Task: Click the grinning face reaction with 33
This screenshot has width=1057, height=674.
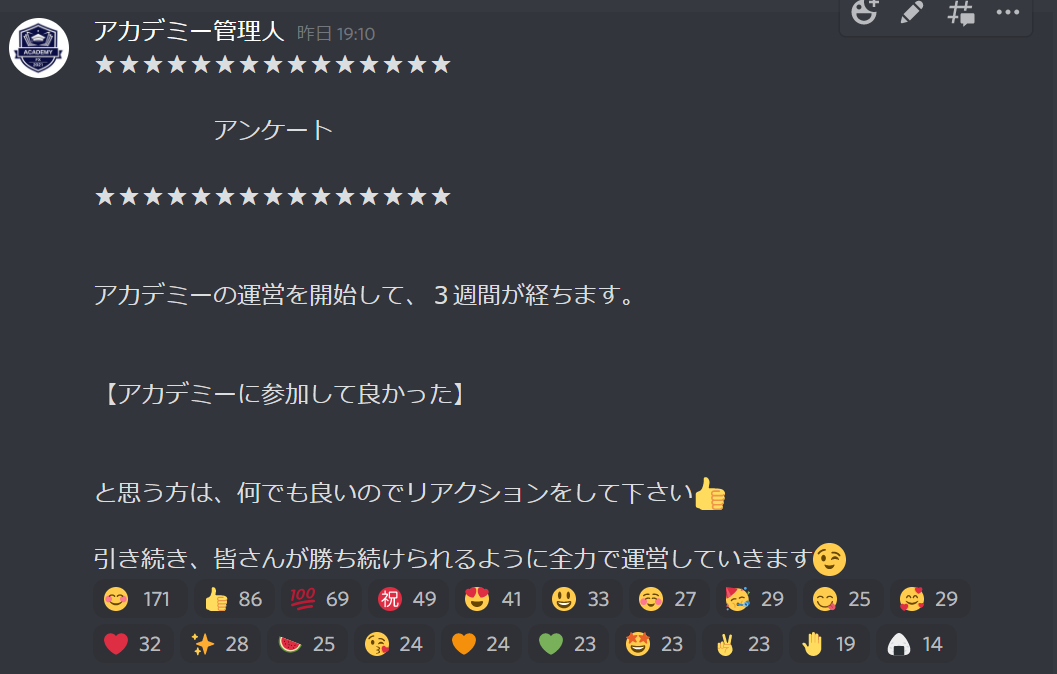Action: point(582,599)
